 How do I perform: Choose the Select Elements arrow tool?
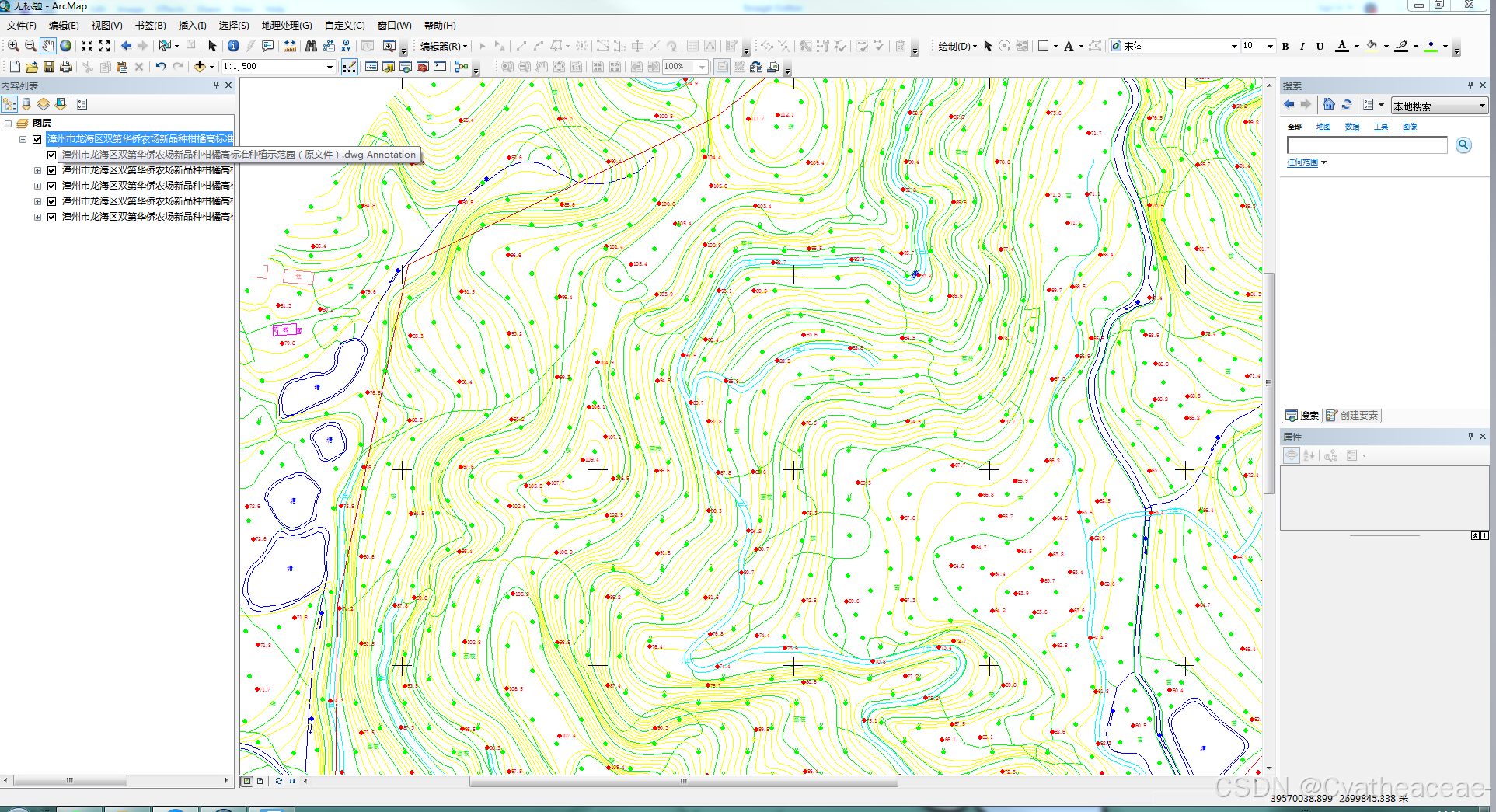coord(212,46)
